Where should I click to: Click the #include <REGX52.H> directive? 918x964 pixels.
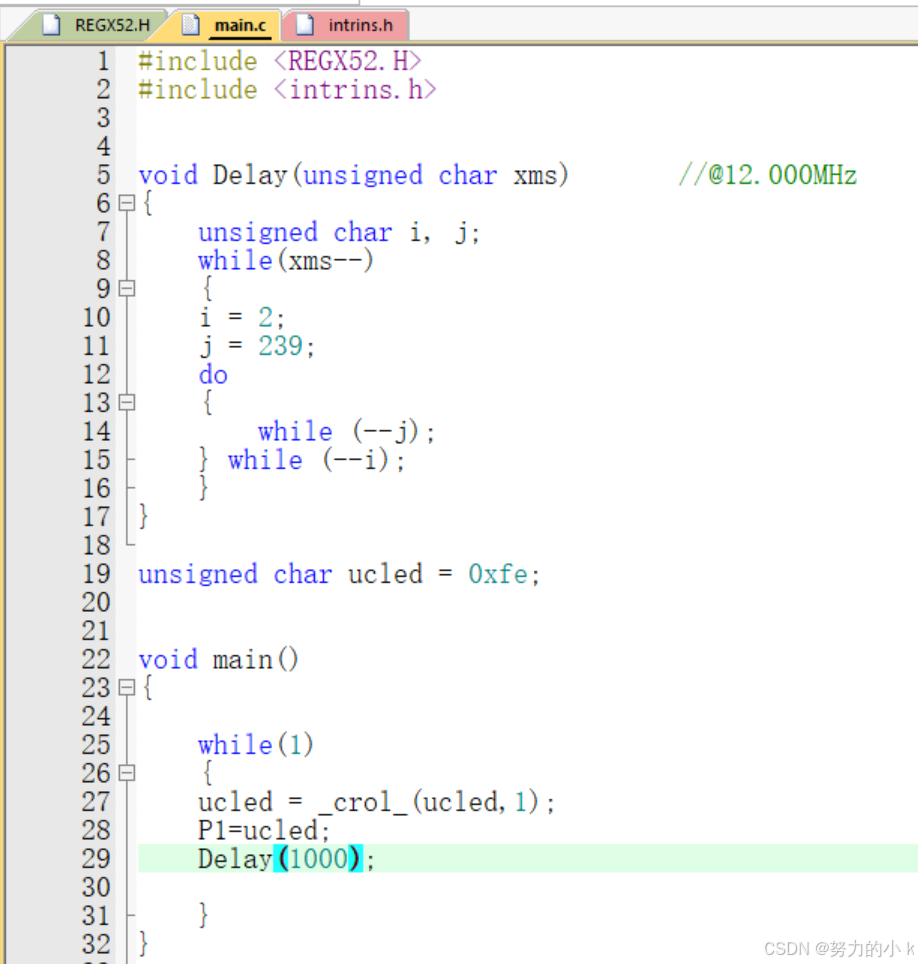[x=278, y=61]
